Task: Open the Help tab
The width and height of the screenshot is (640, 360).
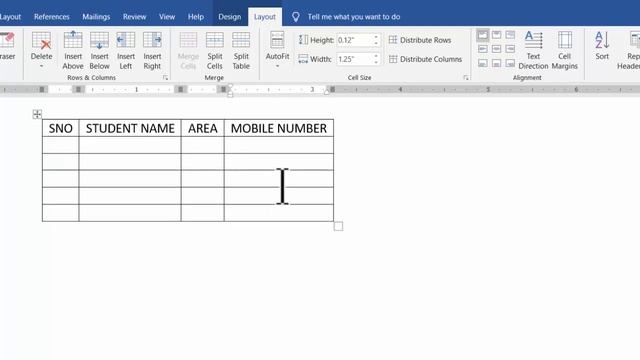Action: (196, 17)
